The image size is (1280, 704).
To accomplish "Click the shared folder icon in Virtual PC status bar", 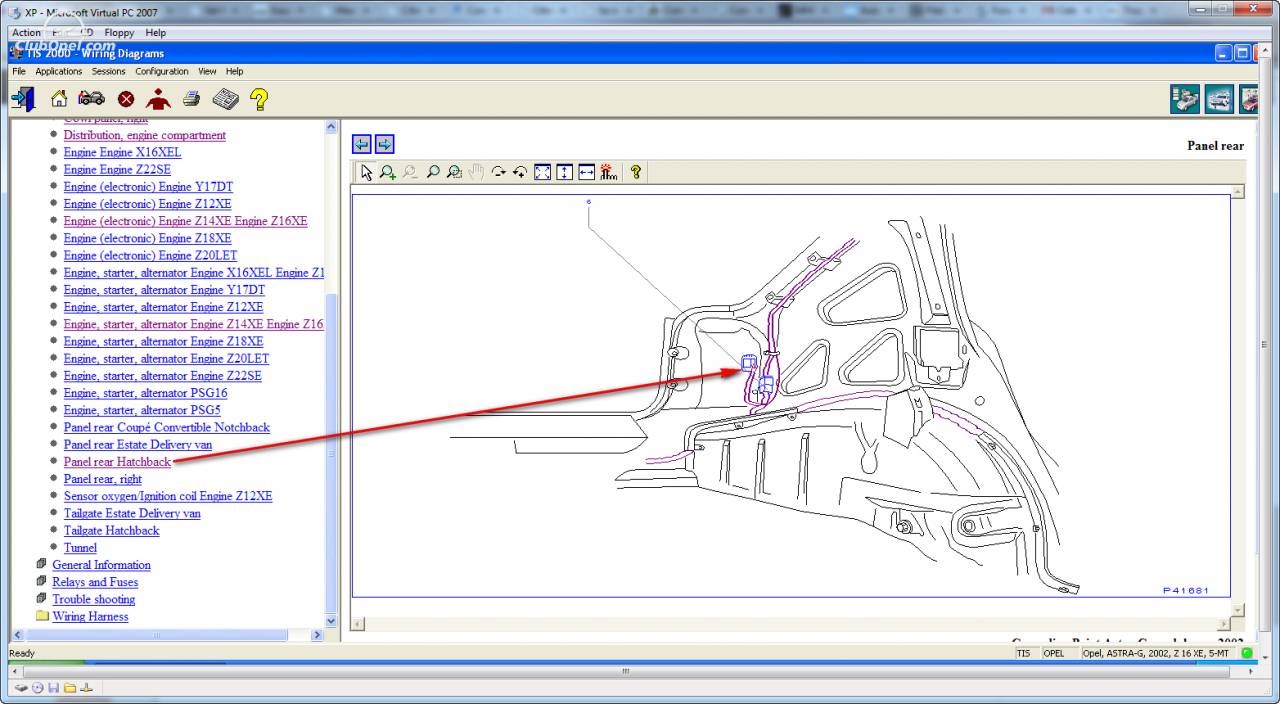I will 70,688.
